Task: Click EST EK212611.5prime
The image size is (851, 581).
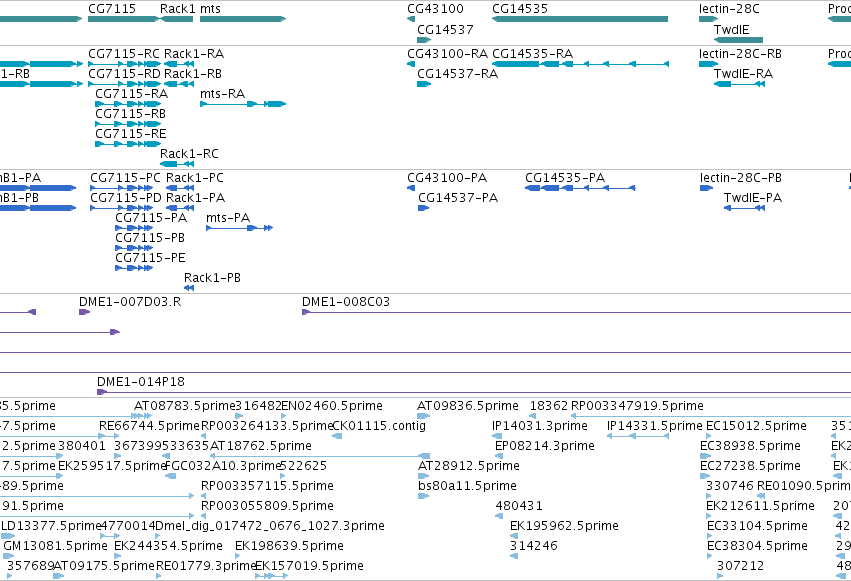Action: coord(760,506)
